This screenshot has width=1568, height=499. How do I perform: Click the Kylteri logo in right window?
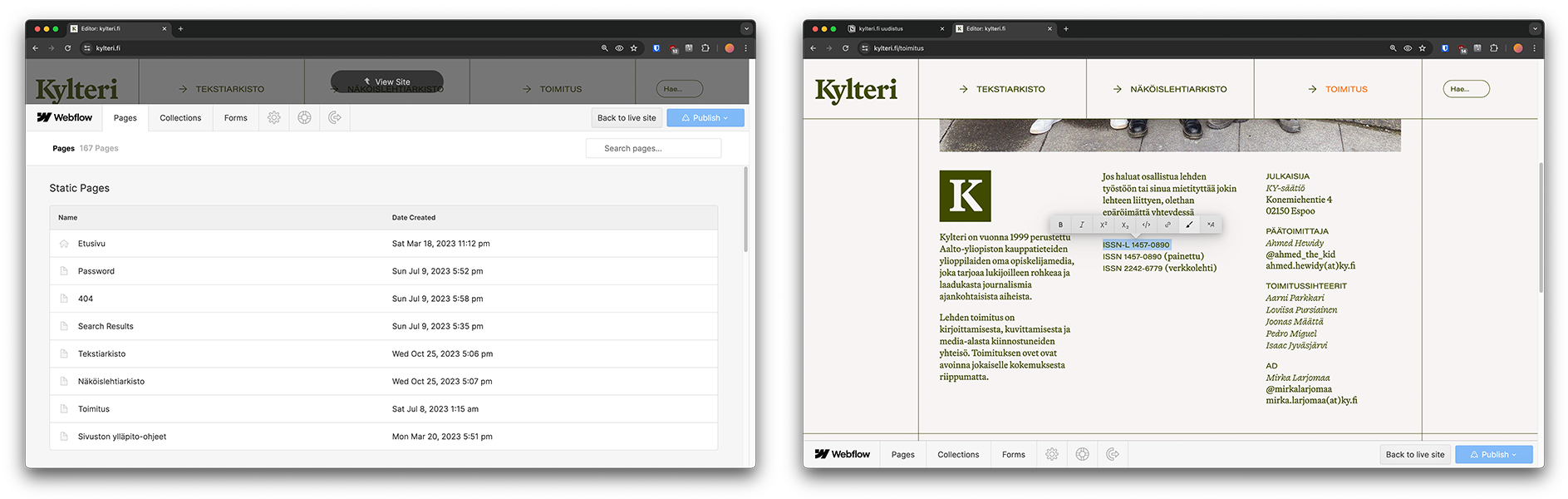(x=856, y=90)
